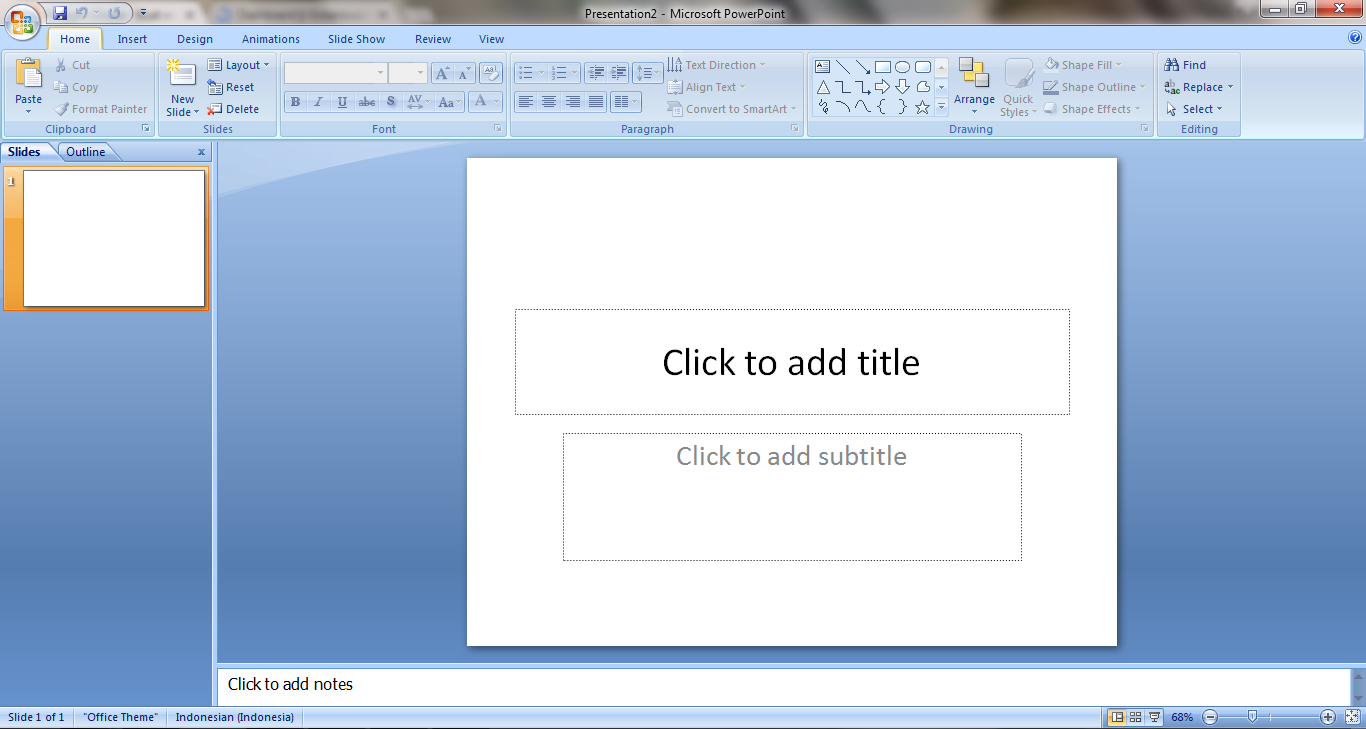Screen dimensions: 1366x729
Task: Expand the shapes gallery More arrow
Action: click(941, 107)
